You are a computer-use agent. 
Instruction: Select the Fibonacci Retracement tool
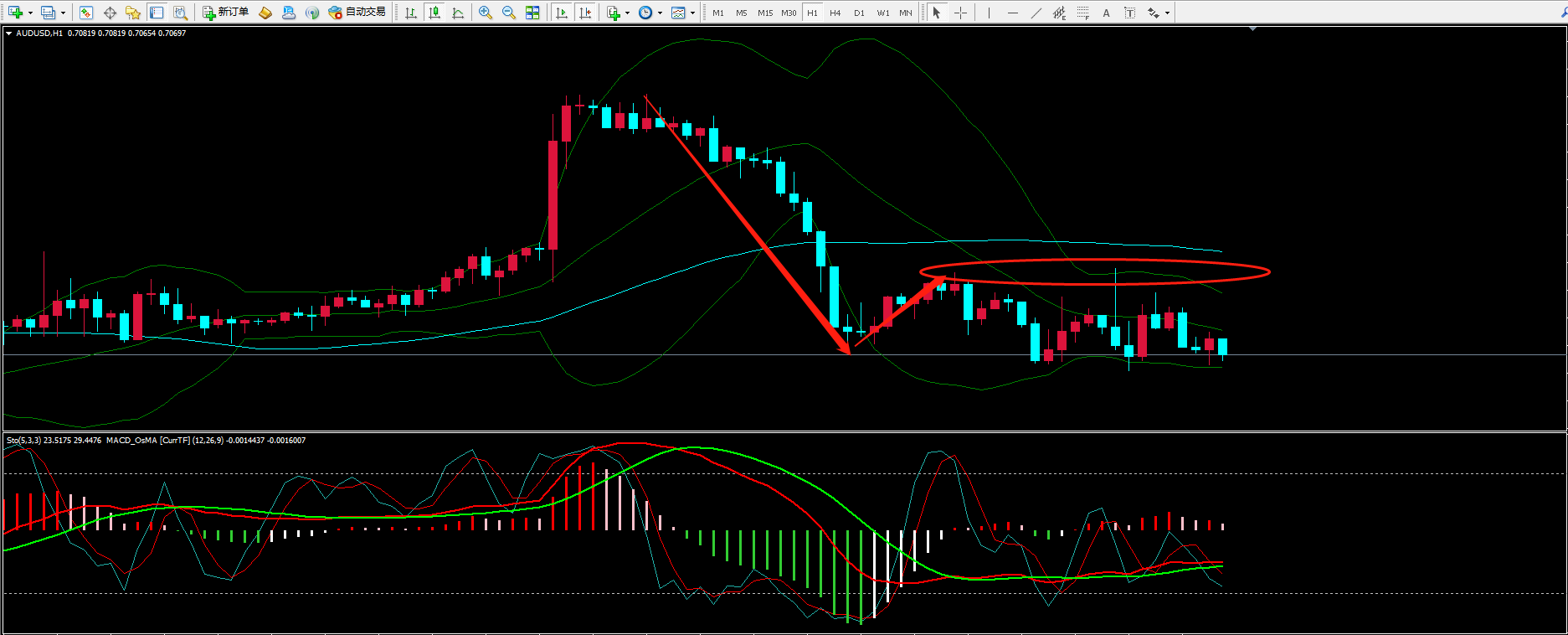[x=1083, y=13]
